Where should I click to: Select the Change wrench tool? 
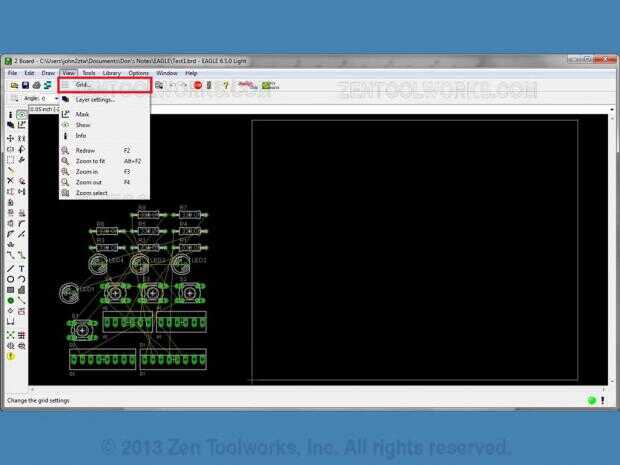21,160
